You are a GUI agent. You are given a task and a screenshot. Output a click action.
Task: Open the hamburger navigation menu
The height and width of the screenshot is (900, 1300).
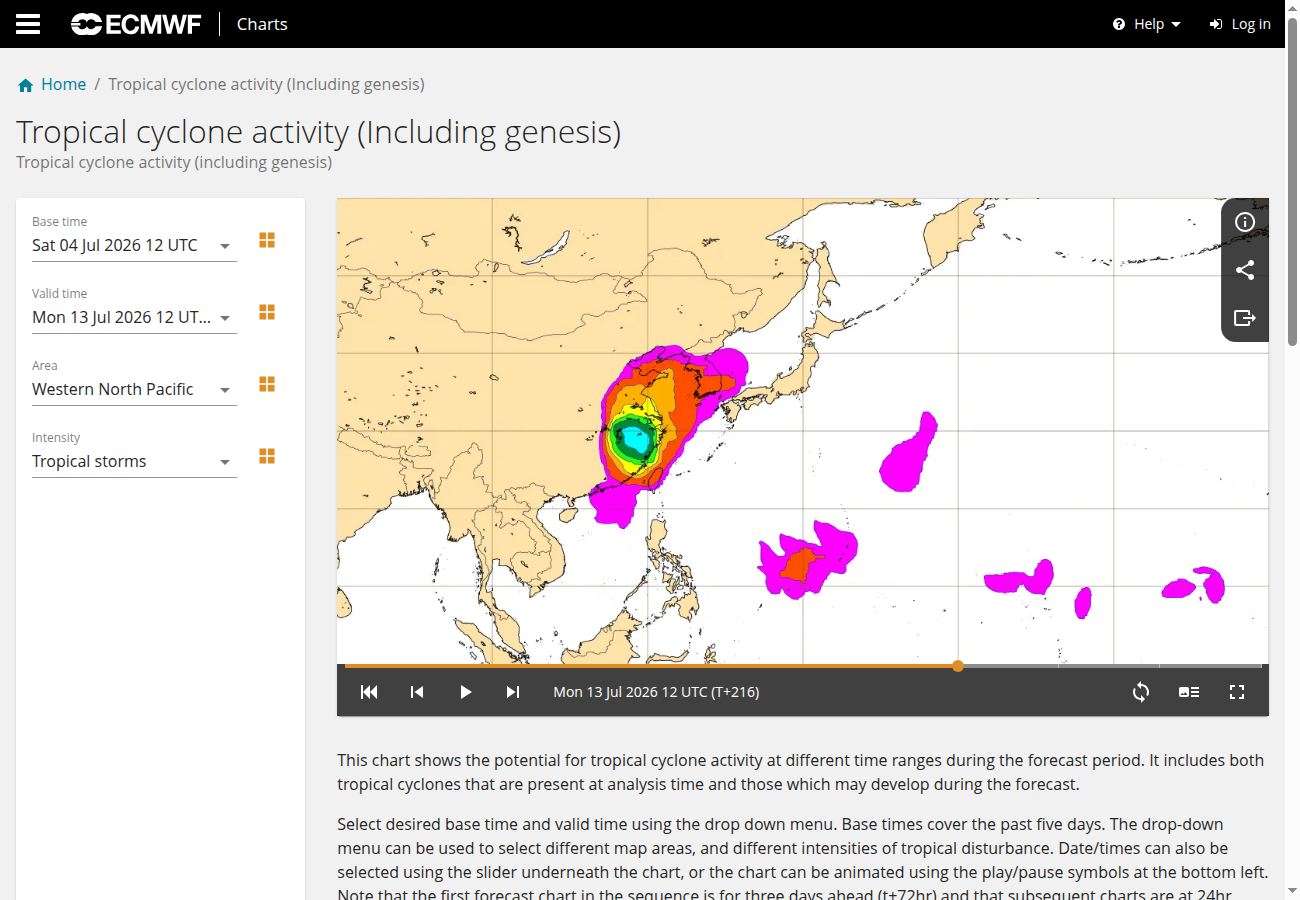point(28,24)
